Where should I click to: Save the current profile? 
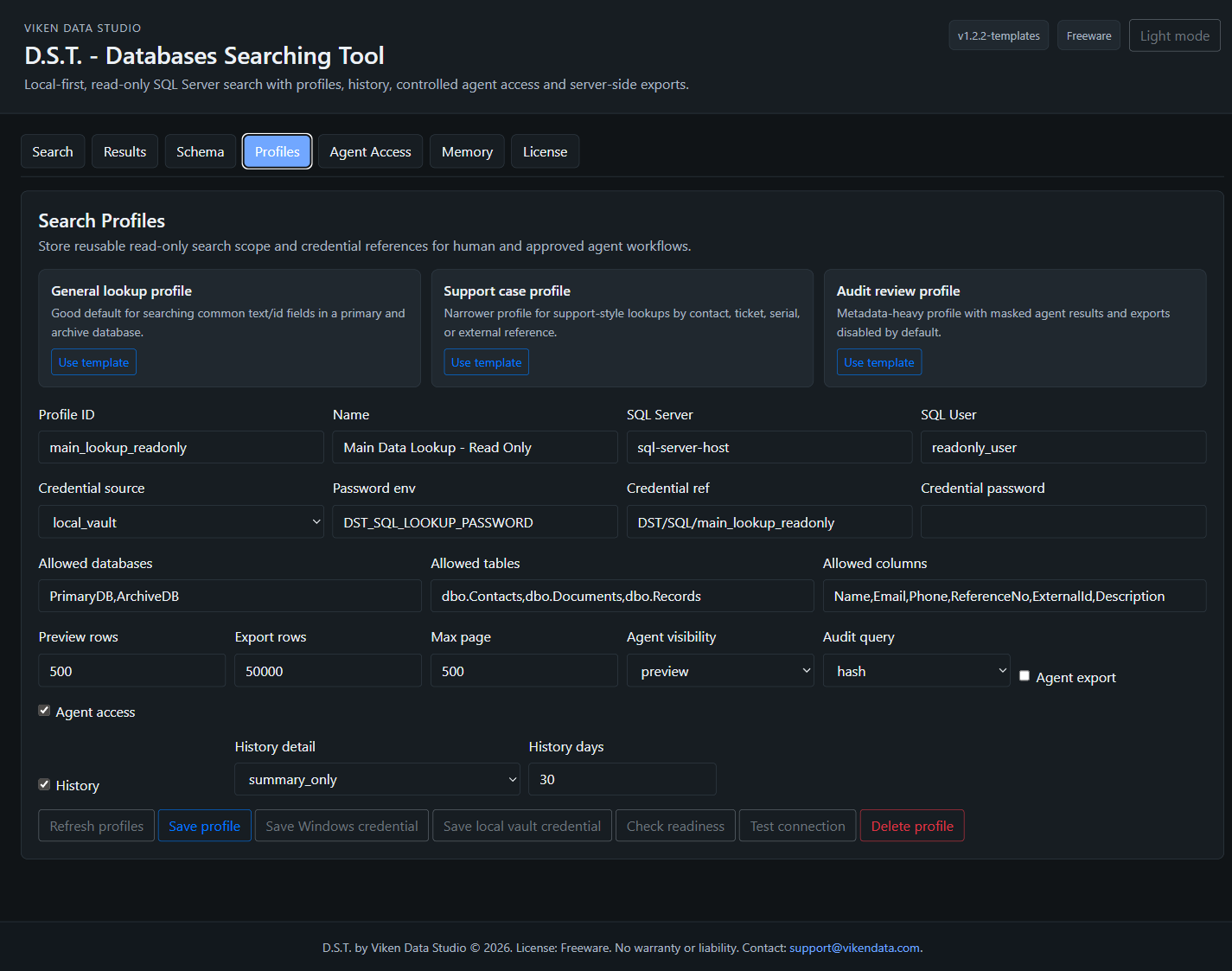[x=204, y=826]
